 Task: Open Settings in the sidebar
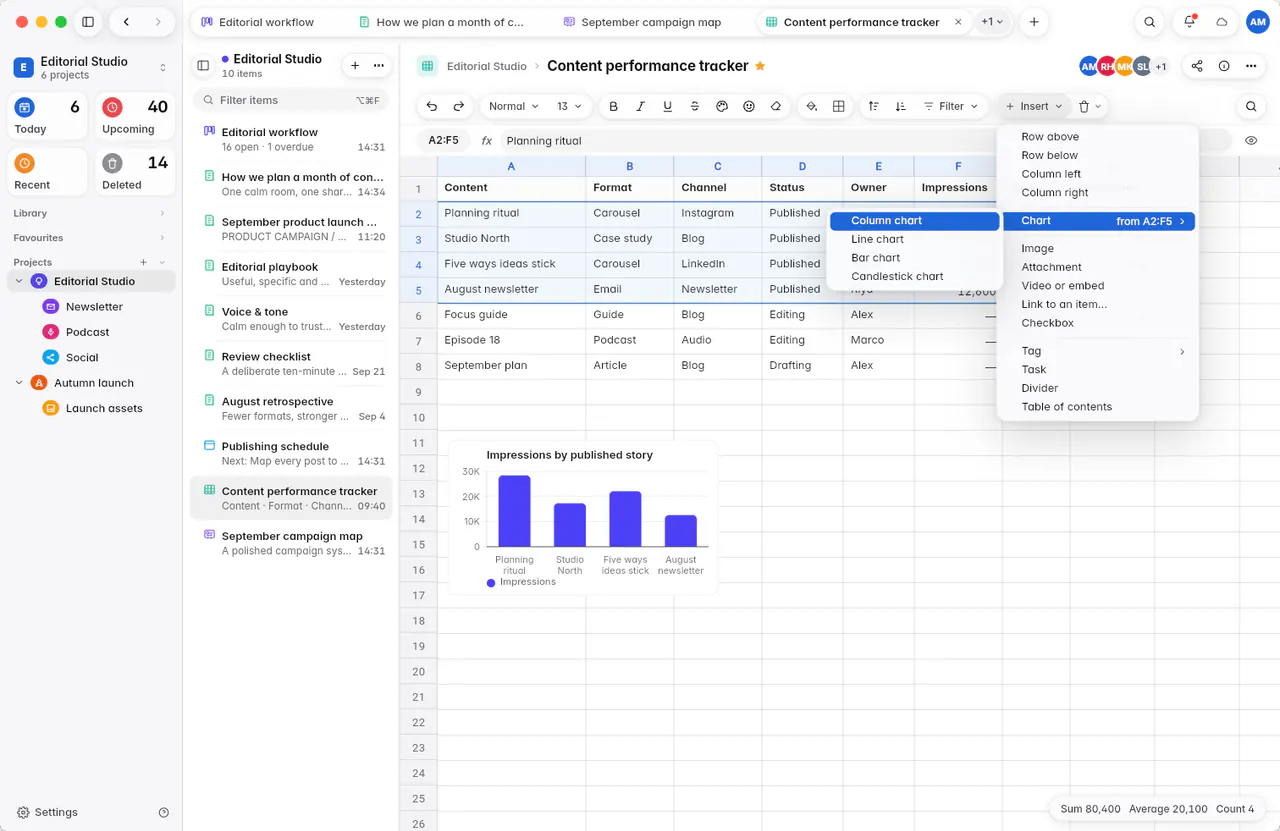tap(47, 813)
